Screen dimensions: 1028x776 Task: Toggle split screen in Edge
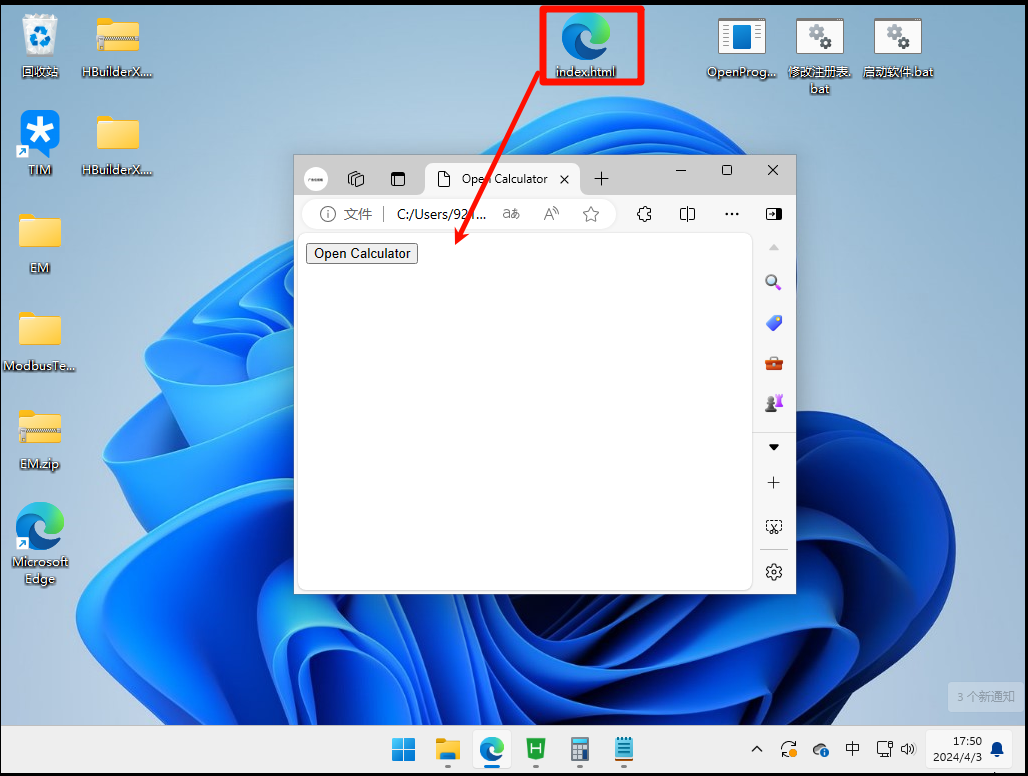point(687,214)
